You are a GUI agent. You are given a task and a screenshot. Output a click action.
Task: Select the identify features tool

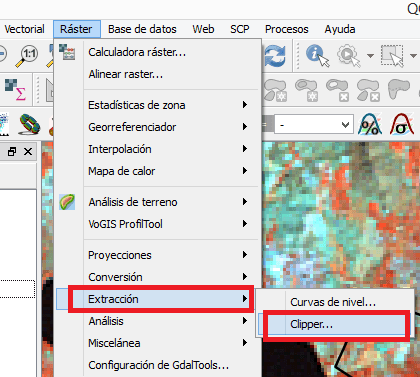coord(317,55)
